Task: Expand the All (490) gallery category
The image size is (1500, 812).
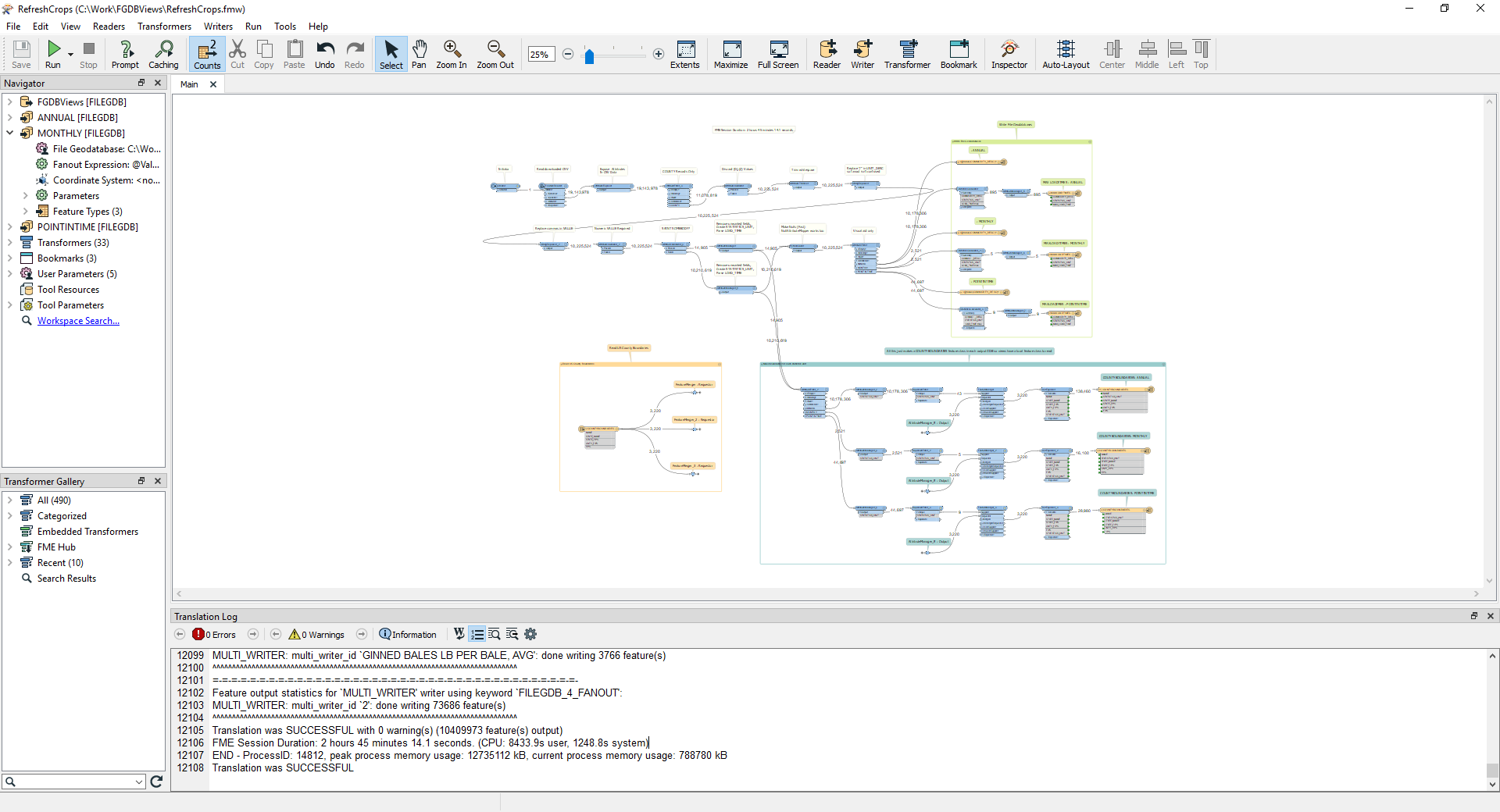Action: [10, 500]
